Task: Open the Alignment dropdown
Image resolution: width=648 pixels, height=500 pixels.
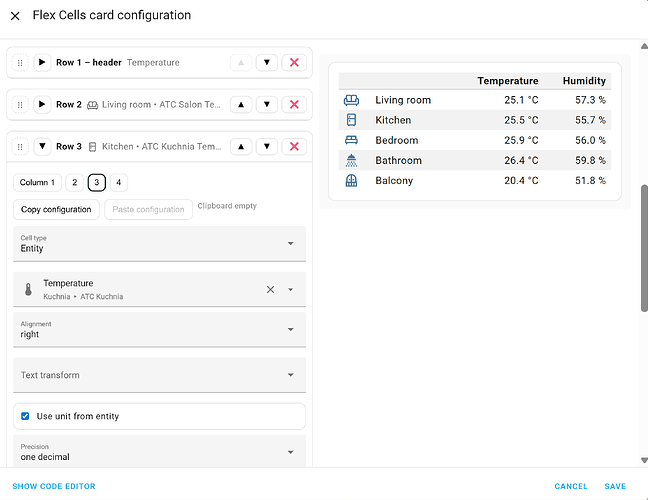Action: (160, 329)
